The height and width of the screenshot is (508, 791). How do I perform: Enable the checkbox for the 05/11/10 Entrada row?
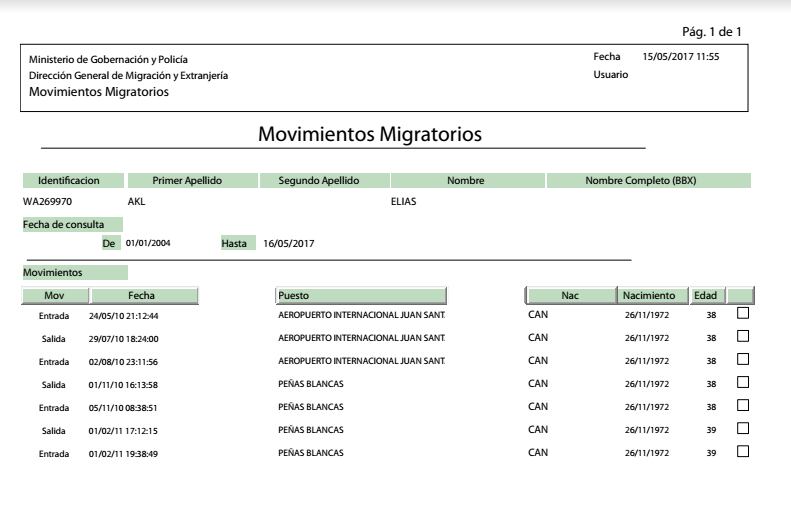point(742,406)
